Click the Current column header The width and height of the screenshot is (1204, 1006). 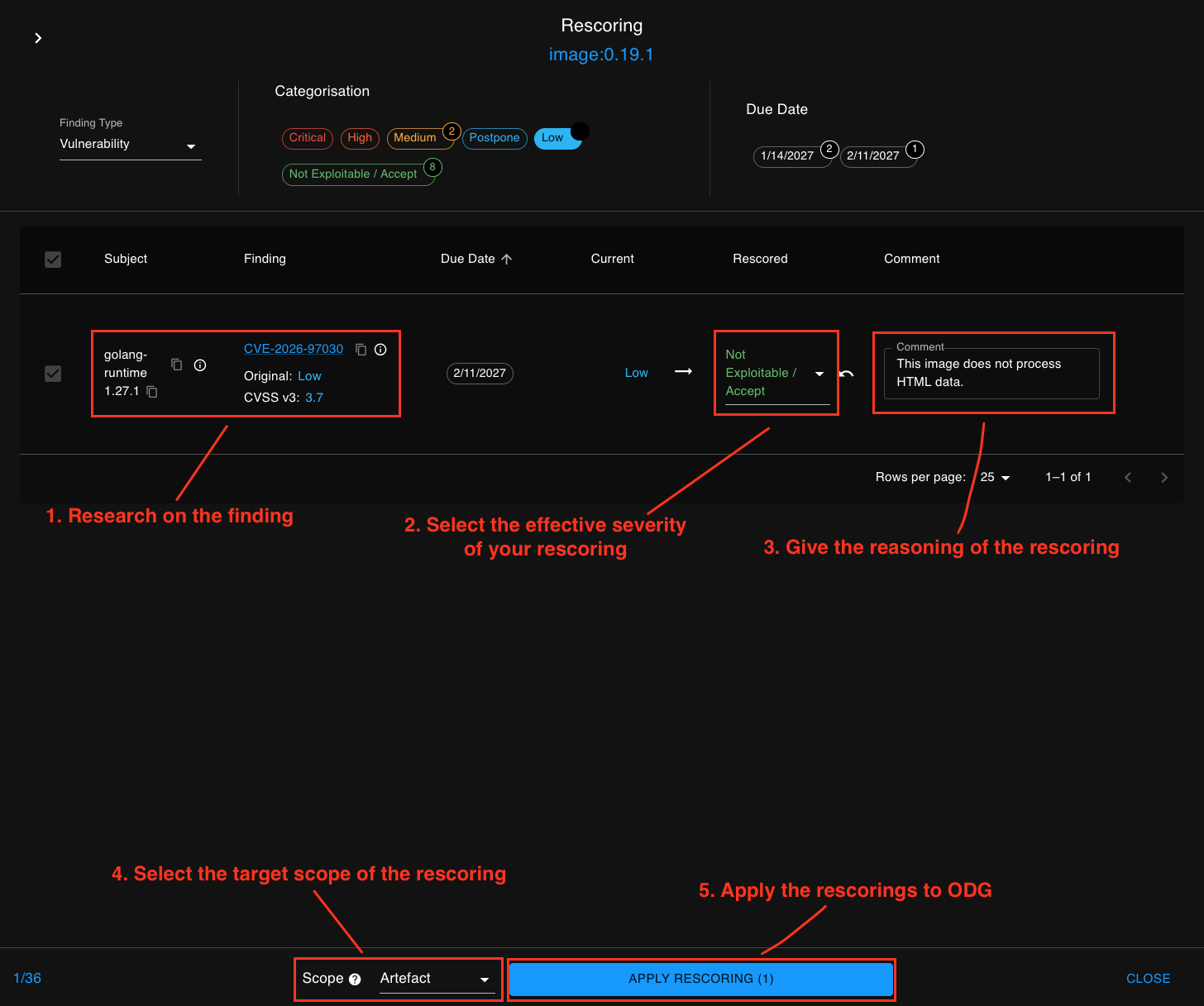click(x=613, y=259)
